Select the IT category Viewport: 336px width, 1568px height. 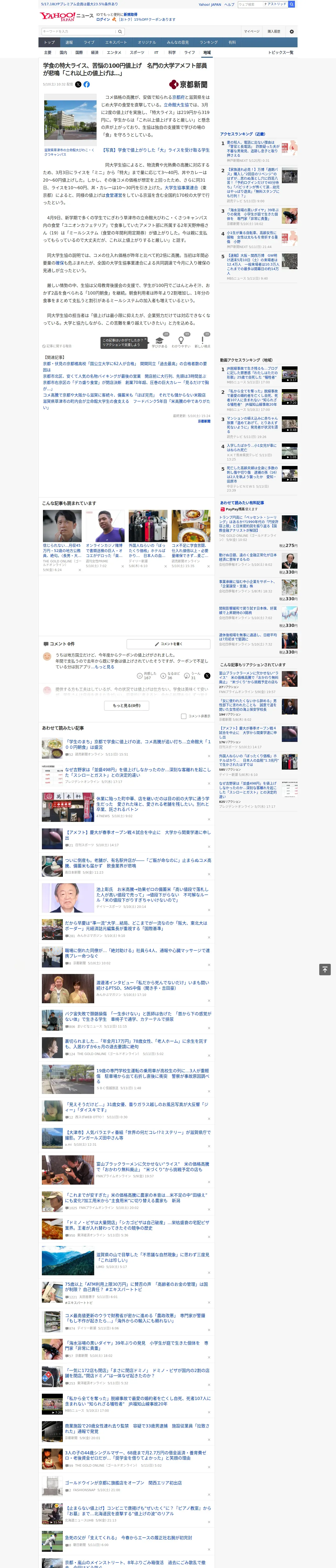click(156, 52)
